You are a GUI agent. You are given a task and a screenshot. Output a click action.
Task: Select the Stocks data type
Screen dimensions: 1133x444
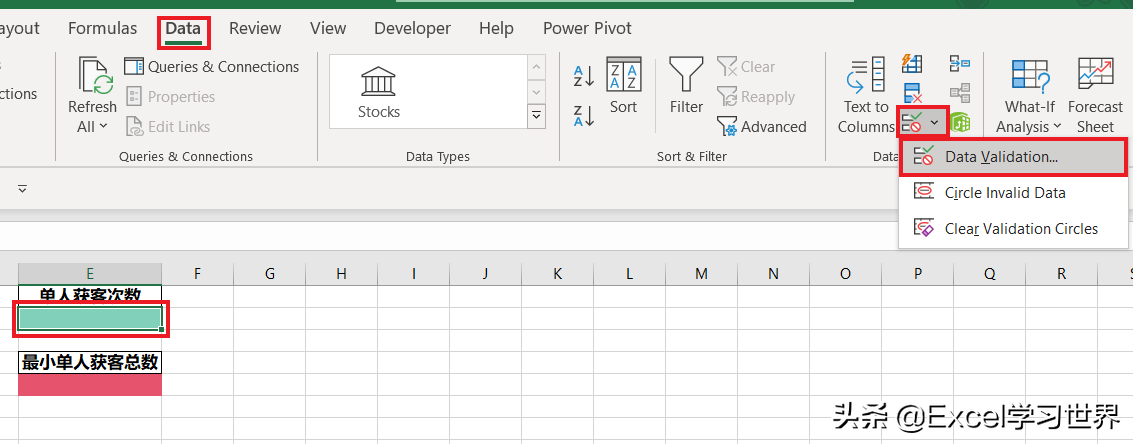379,92
